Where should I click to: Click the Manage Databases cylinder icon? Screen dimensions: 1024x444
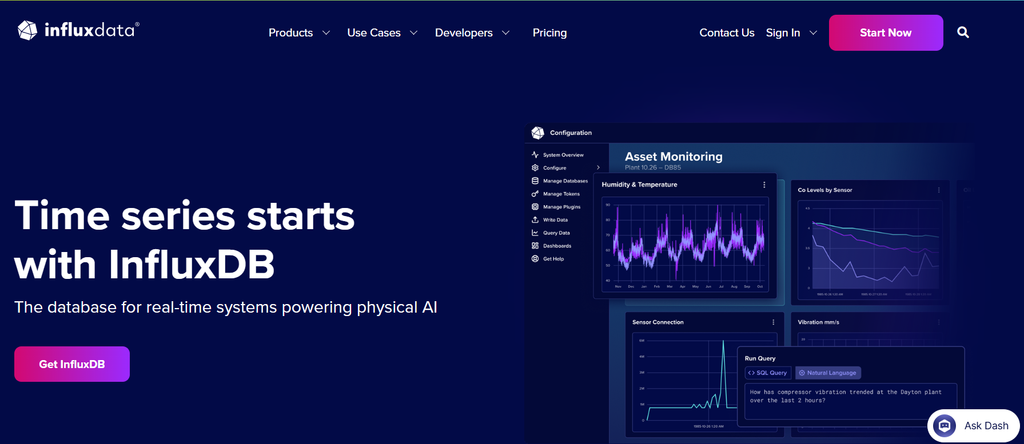click(535, 181)
